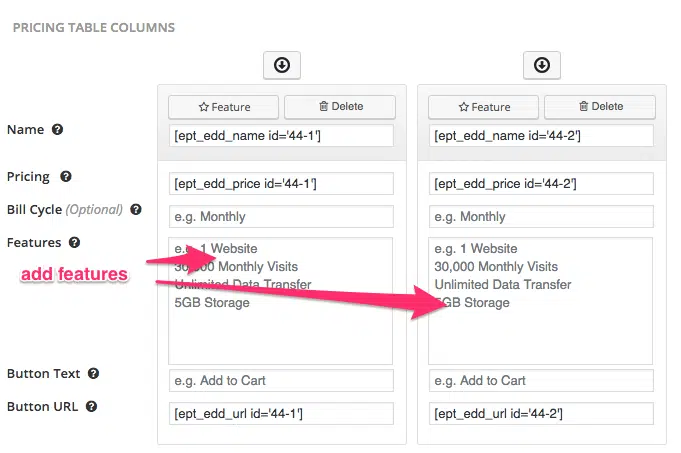681x453 pixels.
Task: Mark column 44-1 as Feature
Action: coord(223,107)
